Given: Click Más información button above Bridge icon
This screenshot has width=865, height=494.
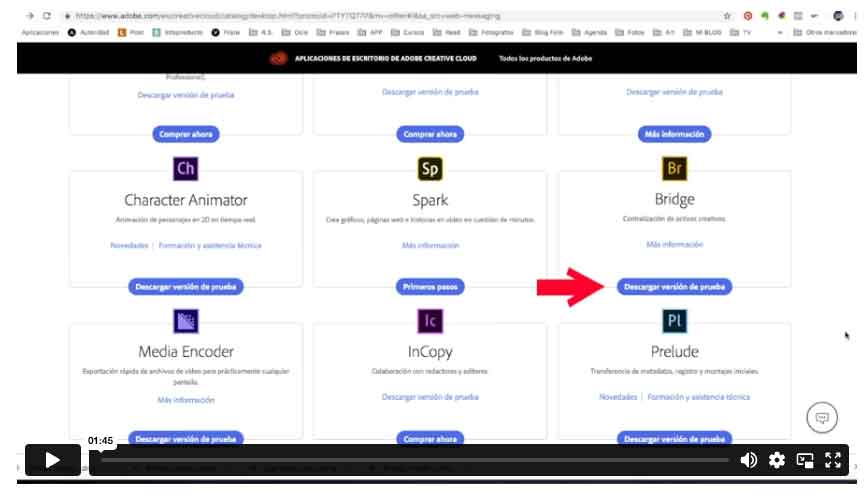Looking at the screenshot, I should (674, 134).
